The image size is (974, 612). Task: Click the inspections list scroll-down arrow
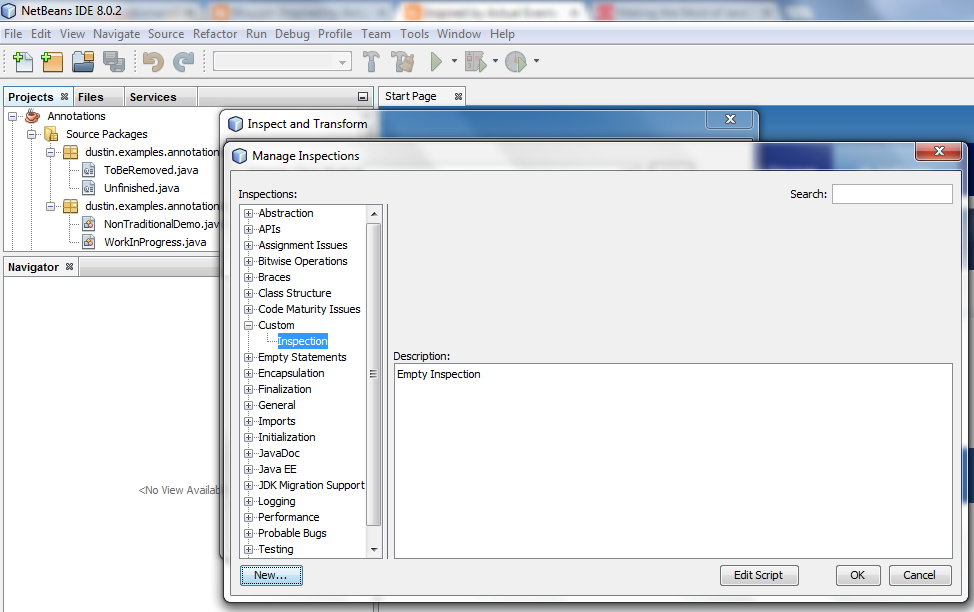click(374, 549)
